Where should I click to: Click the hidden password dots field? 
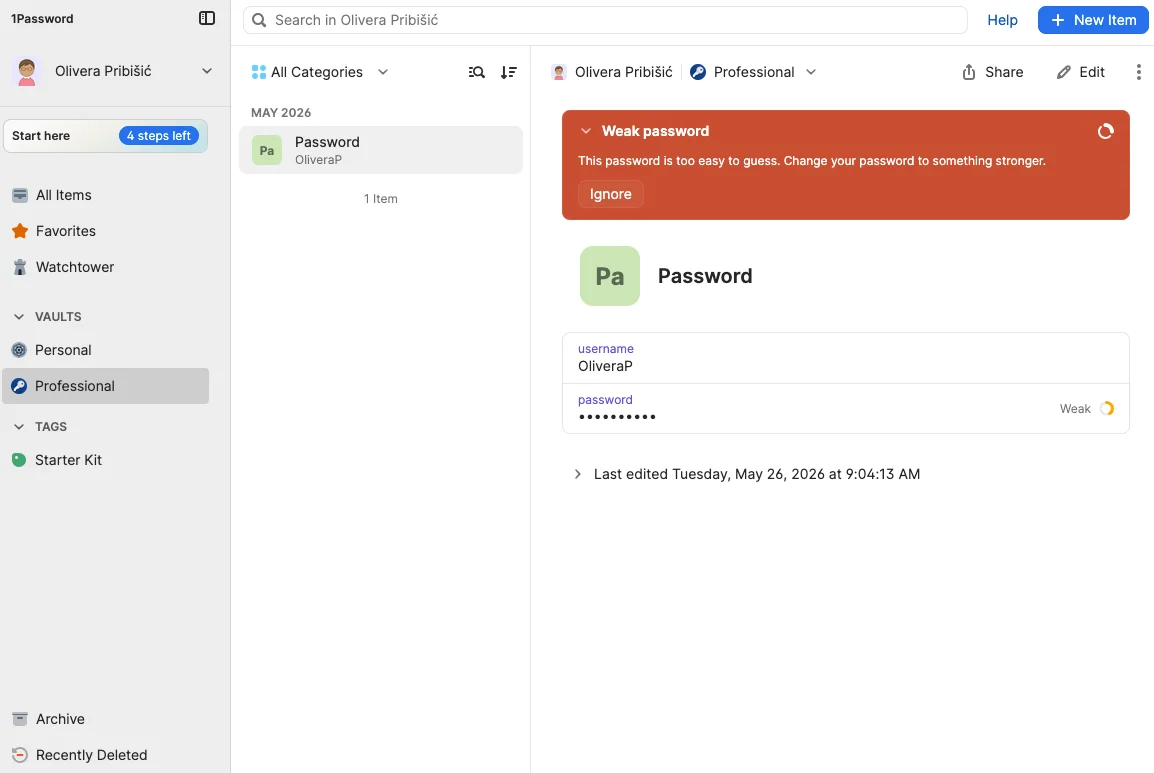[846, 409]
